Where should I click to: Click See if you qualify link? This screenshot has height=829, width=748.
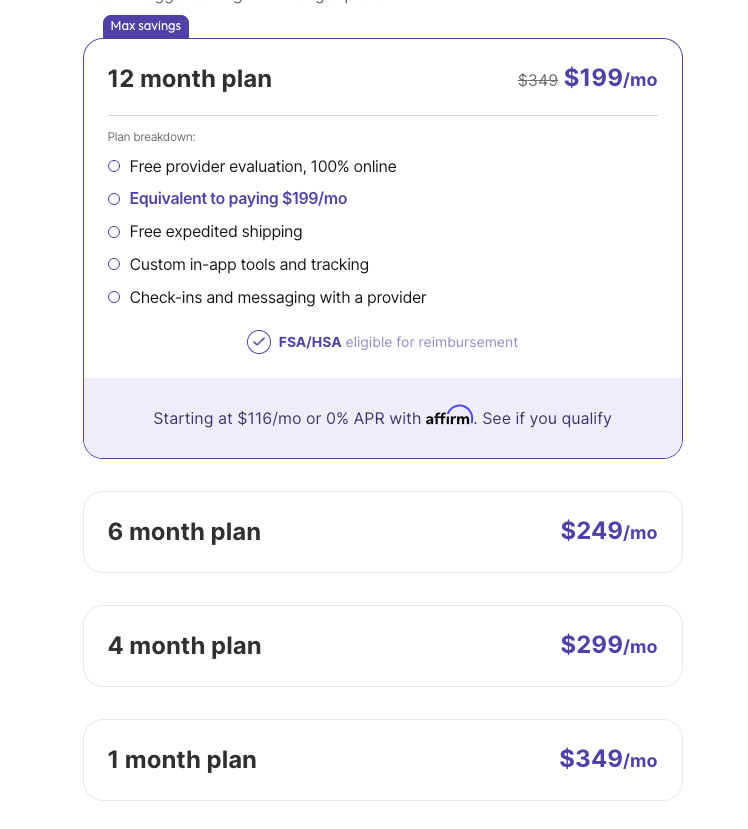[x=547, y=418]
